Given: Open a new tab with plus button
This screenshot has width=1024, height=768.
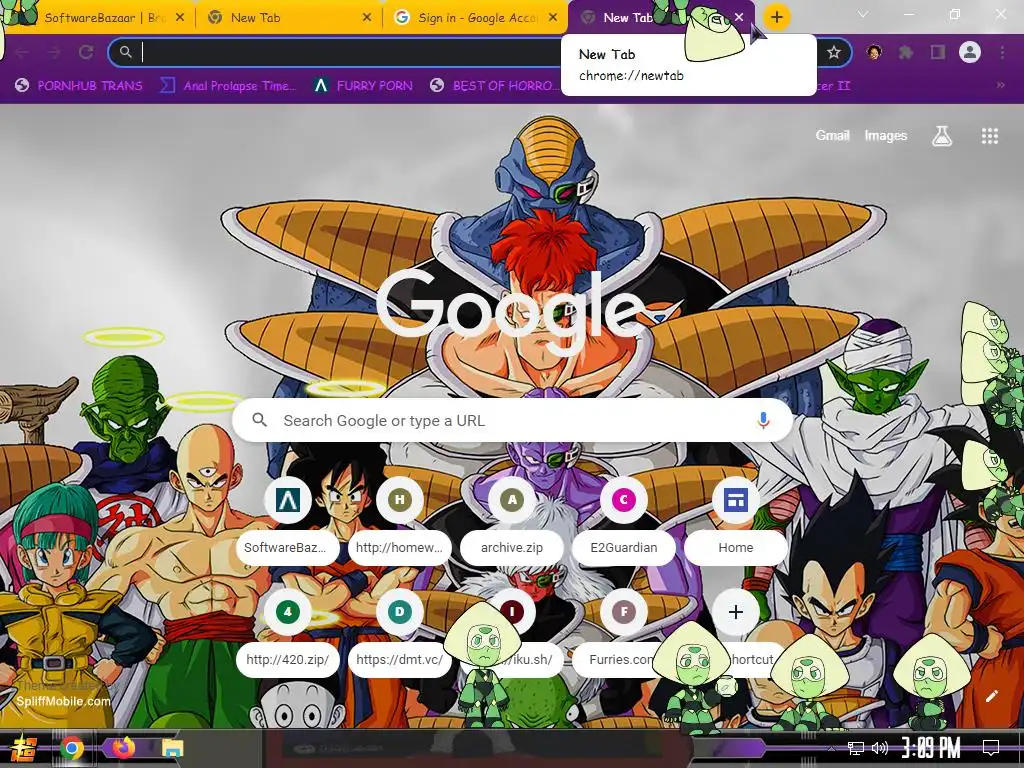Looking at the screenshot, I should (x=776, y=18).
